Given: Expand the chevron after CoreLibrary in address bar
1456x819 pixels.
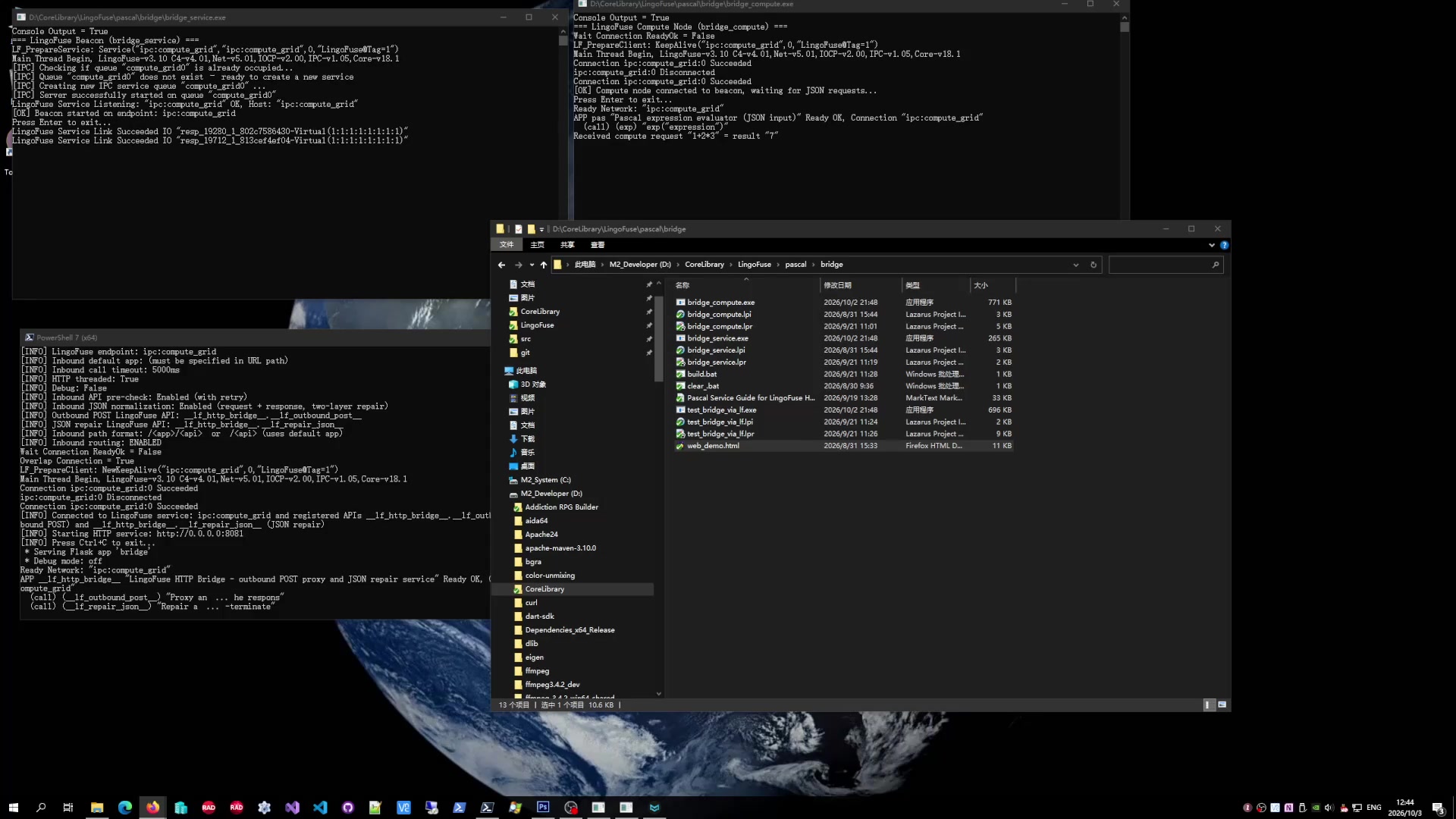Looking at the screenshot, I should [x=731, y=265].
